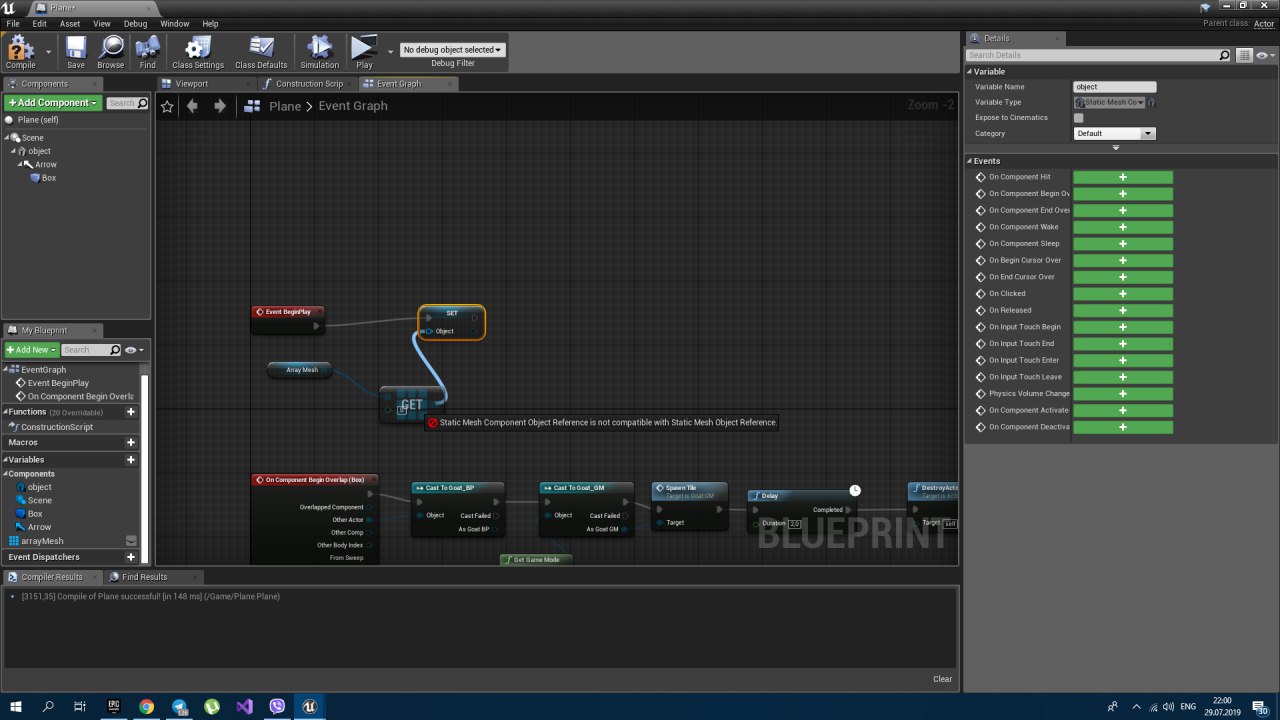Viewport: 1280px width, 720px height.
Task: Add a new macro with plus
Action: point(130,442)
